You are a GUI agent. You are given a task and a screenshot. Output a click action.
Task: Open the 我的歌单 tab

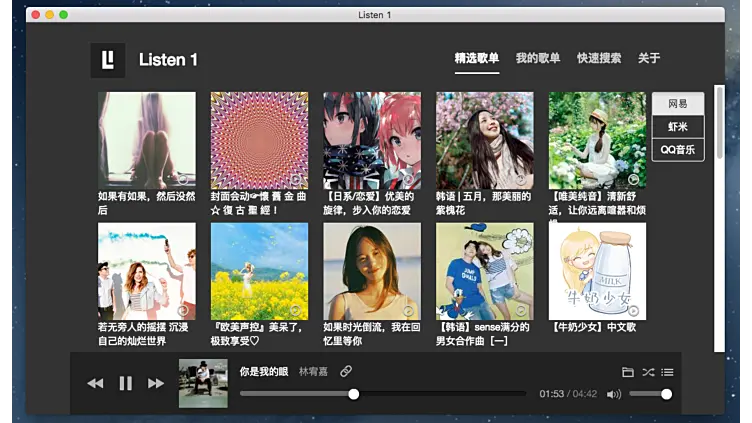point(538,59)
